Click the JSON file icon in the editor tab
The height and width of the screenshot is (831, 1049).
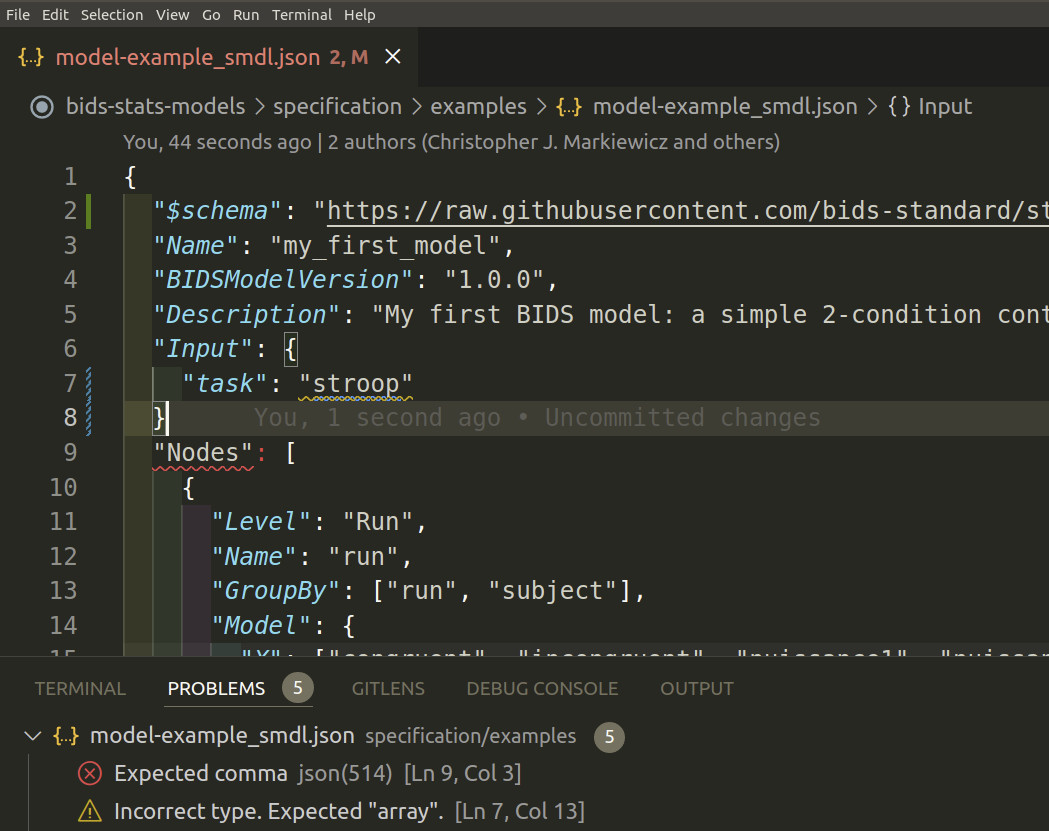tap(29, 57)
